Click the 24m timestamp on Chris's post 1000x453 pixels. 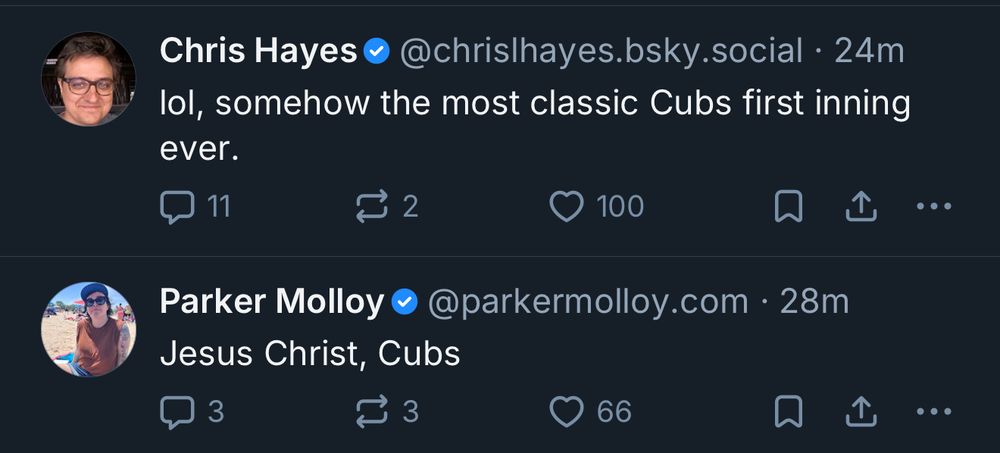point(869,51)
